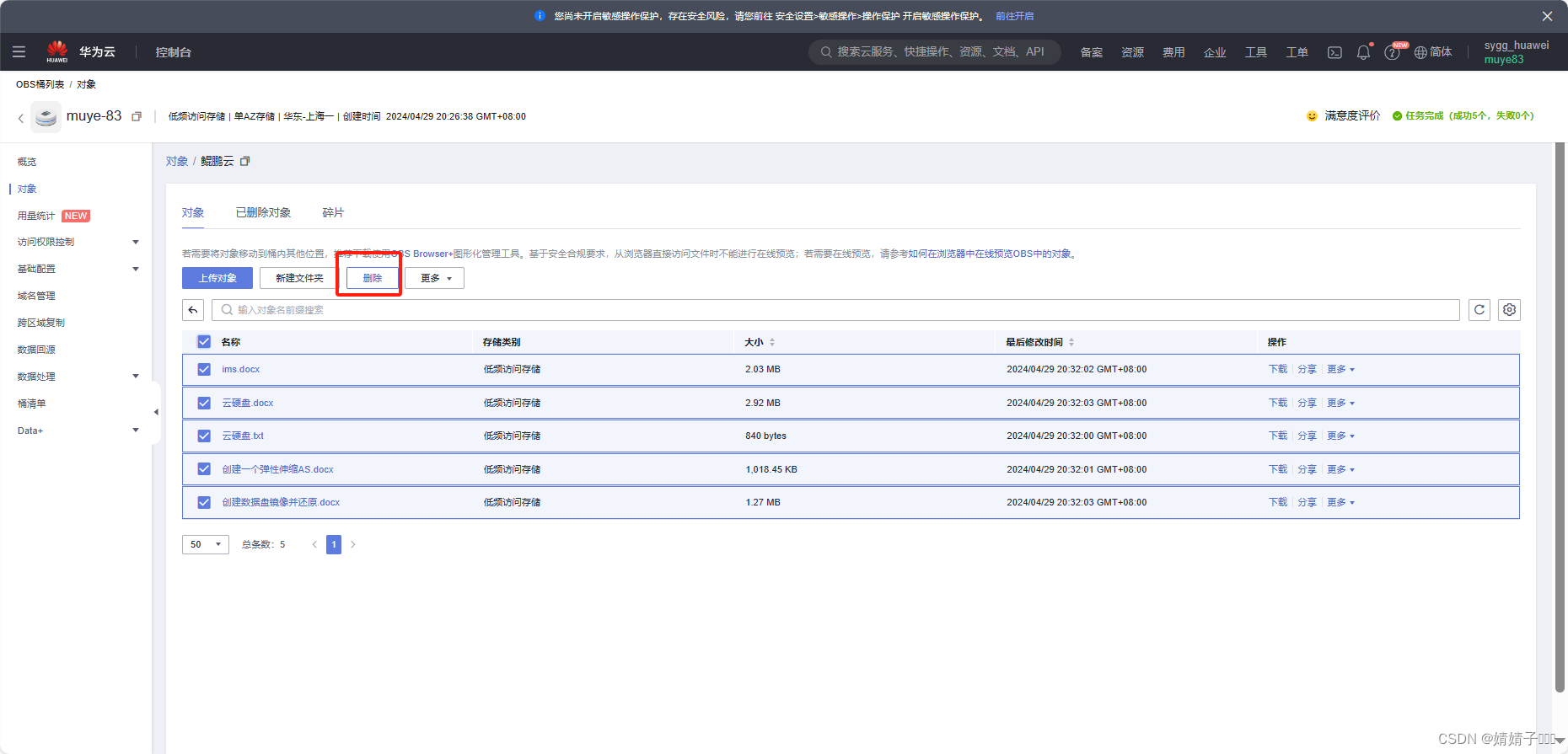Open 更多 menu for ims.docx row
The image size is (1568, 754).
pyautogui.click(x=1340, y=369)
